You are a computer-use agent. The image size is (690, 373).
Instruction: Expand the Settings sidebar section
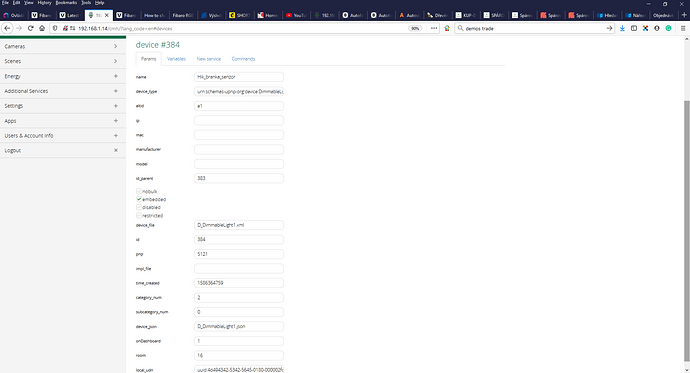pyautogui.click(x=63, y=106)
